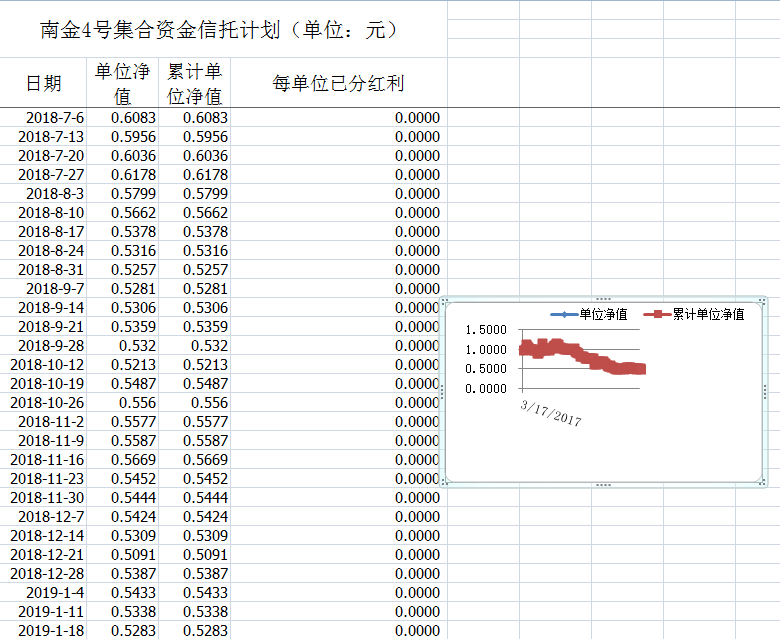Click the 0.5000 vertical axis label in chart
Image resolution: width=780 pixels, height=639 pixels.
486,368
